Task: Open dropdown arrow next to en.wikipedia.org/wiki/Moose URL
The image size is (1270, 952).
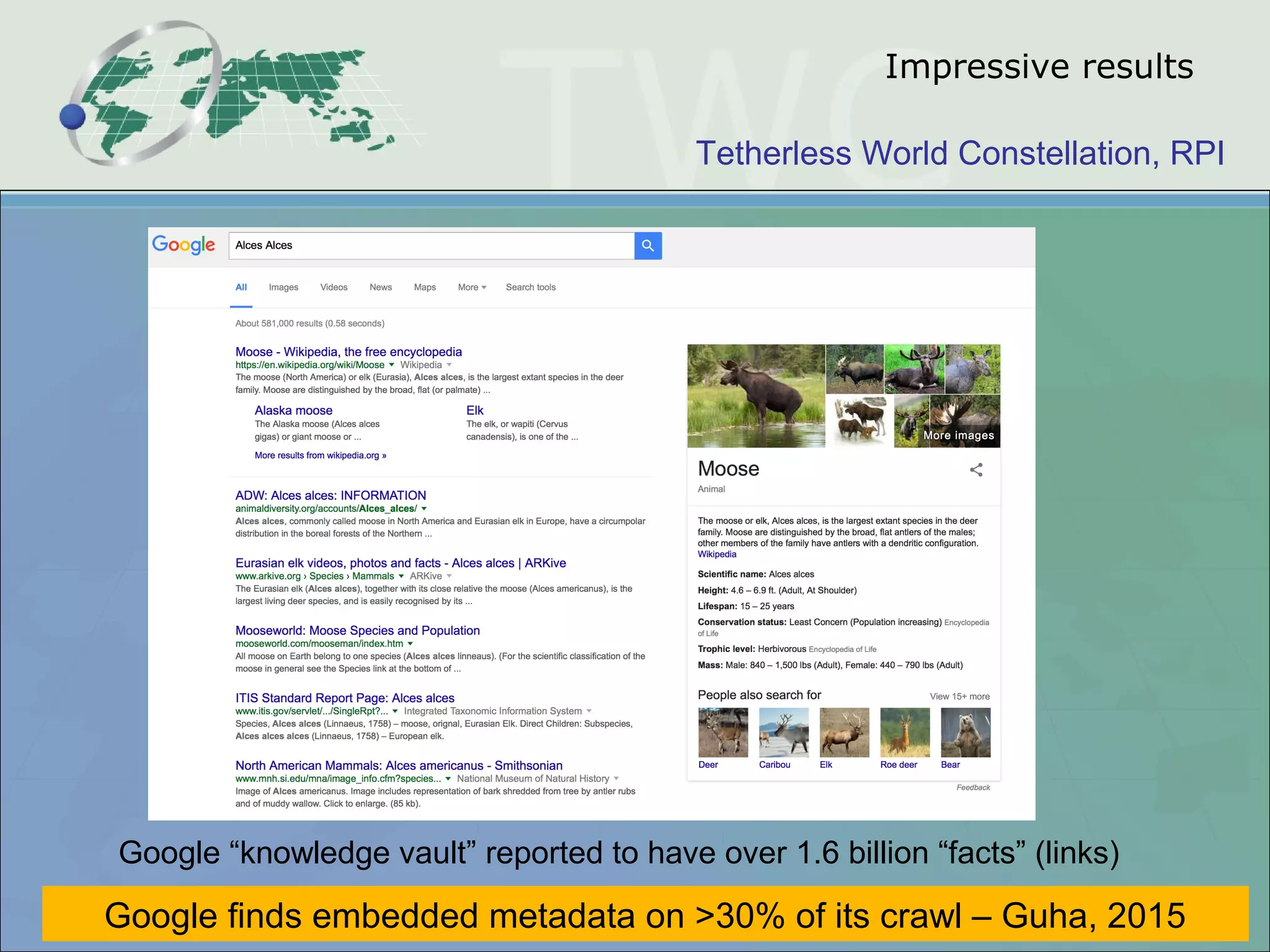Action: click(x=391, y=365)
